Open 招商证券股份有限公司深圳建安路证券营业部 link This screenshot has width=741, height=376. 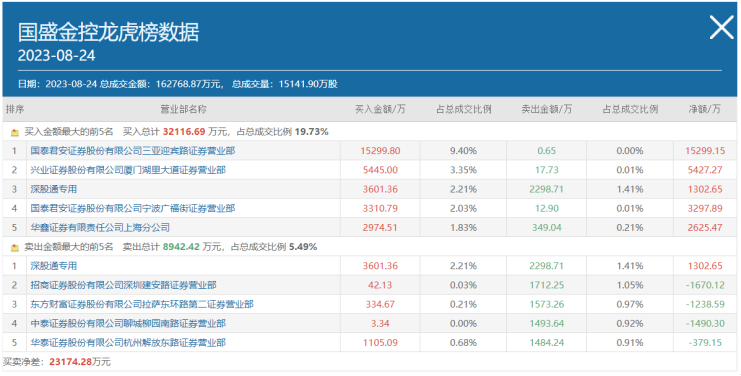(123, 285)
